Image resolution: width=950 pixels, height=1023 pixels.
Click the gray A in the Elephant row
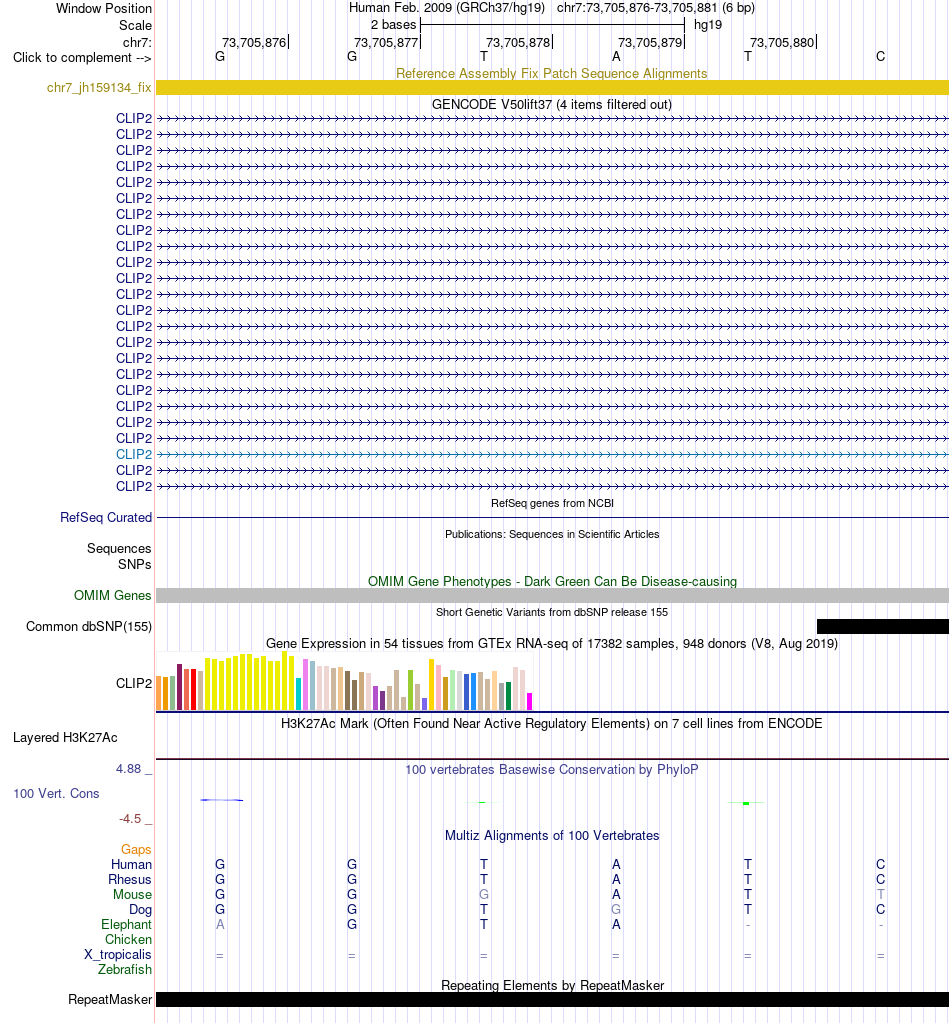pos(220,924)
